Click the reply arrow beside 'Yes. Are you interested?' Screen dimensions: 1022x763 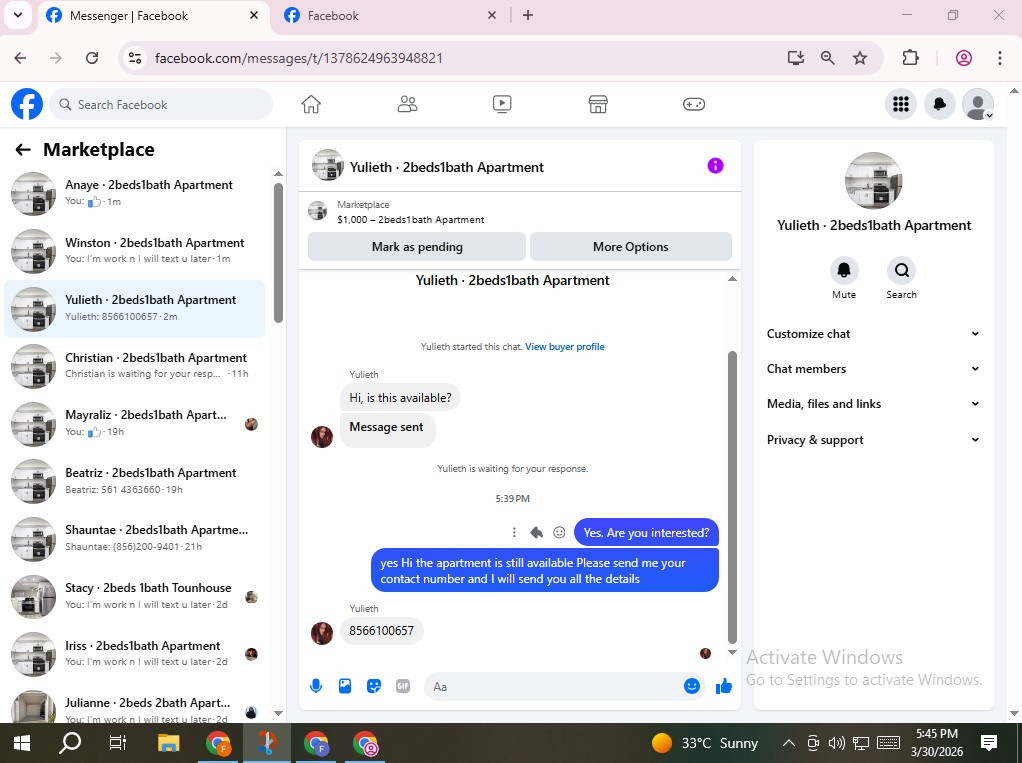pos(536,532)
